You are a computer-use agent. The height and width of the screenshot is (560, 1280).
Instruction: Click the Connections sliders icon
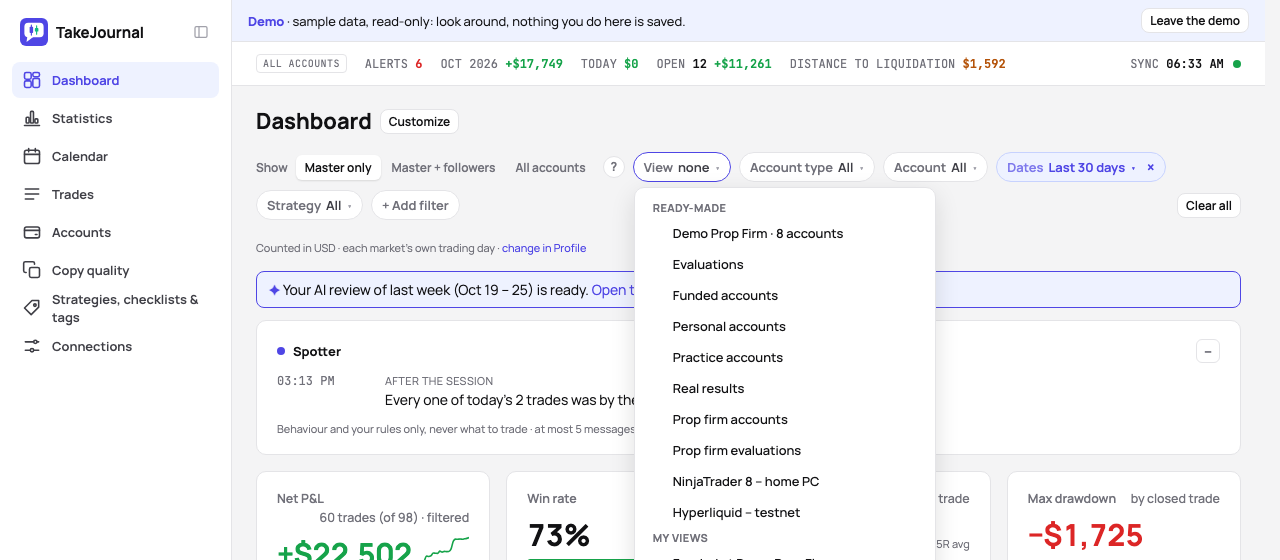[32, 346]
